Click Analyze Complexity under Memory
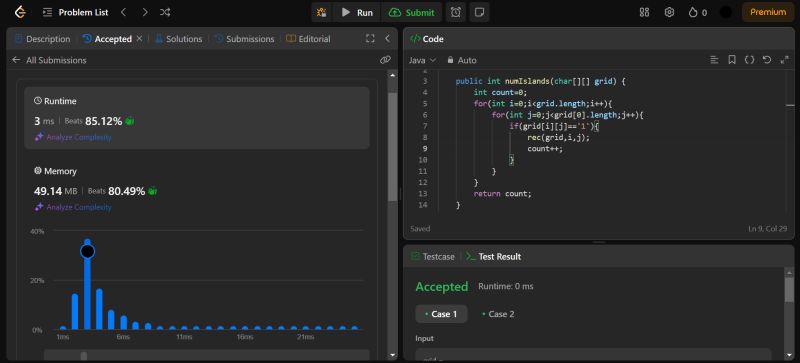Viewport: 800px width, 363px height. pyautogui.click(x=73, y=207)
